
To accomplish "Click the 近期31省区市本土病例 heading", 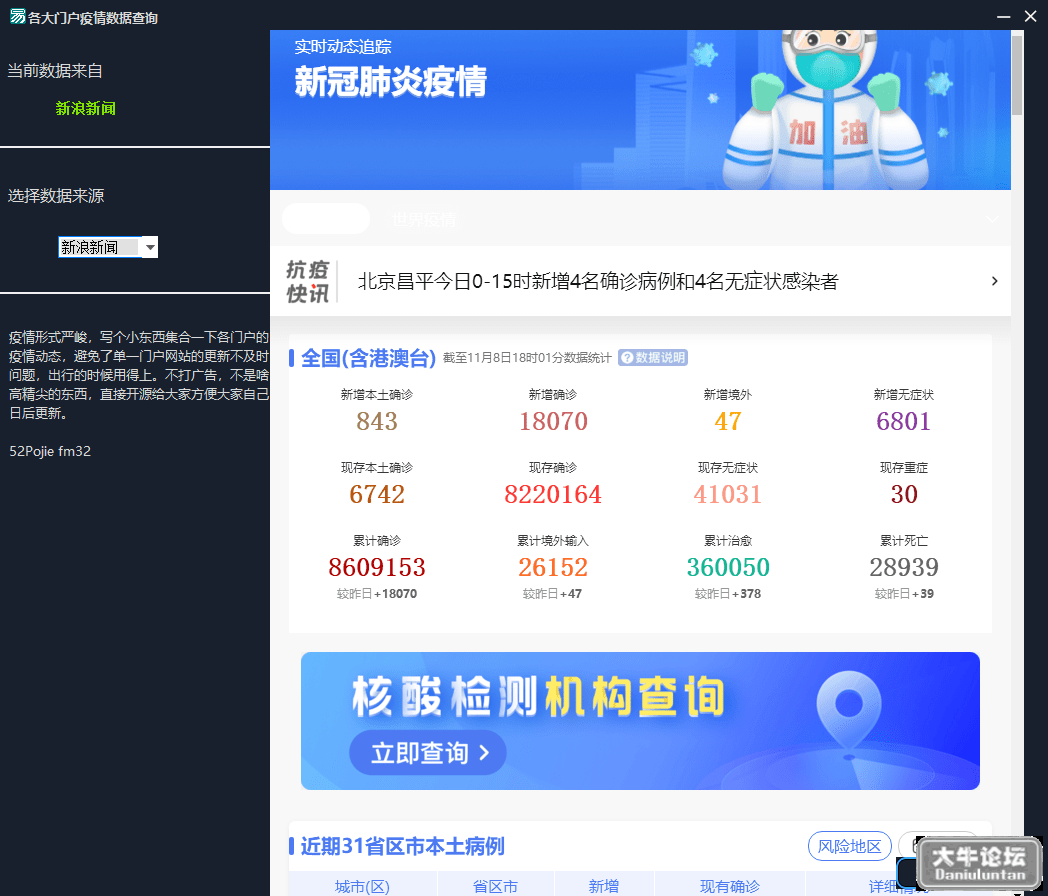I will 402,847.
